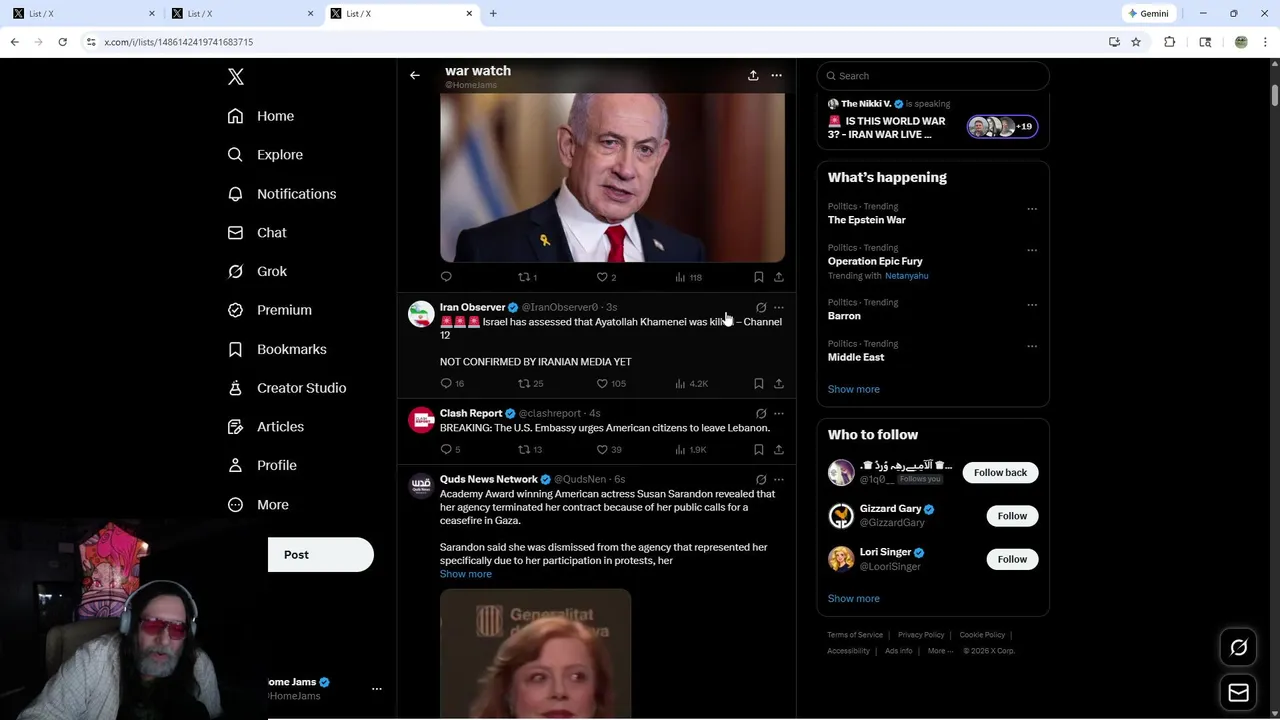The height and width of the screenshot is (720, 1280).
Task: Open options for The Epstein War trend
Action: 1032,209
